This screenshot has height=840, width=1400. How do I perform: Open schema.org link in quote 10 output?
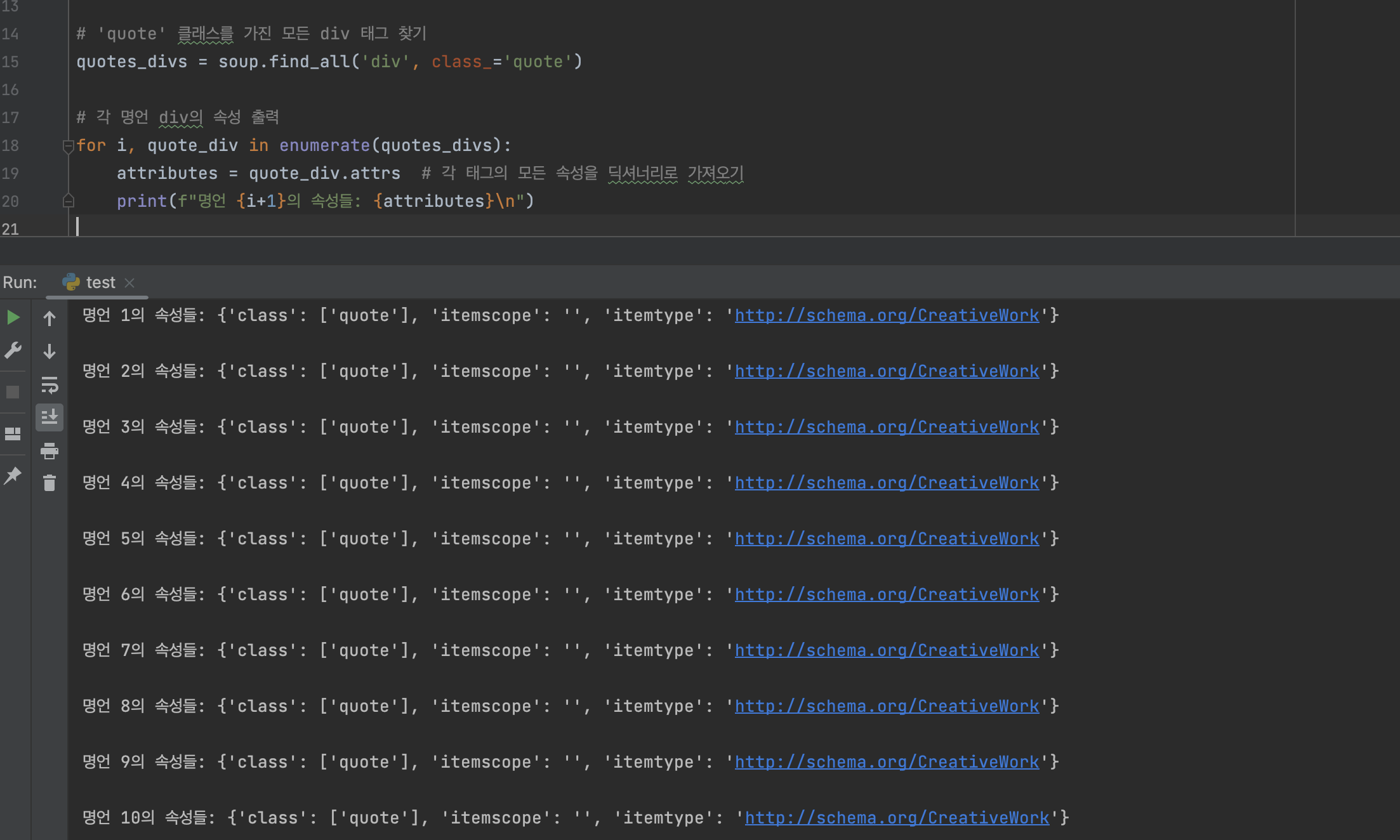[x=897, y=818]
